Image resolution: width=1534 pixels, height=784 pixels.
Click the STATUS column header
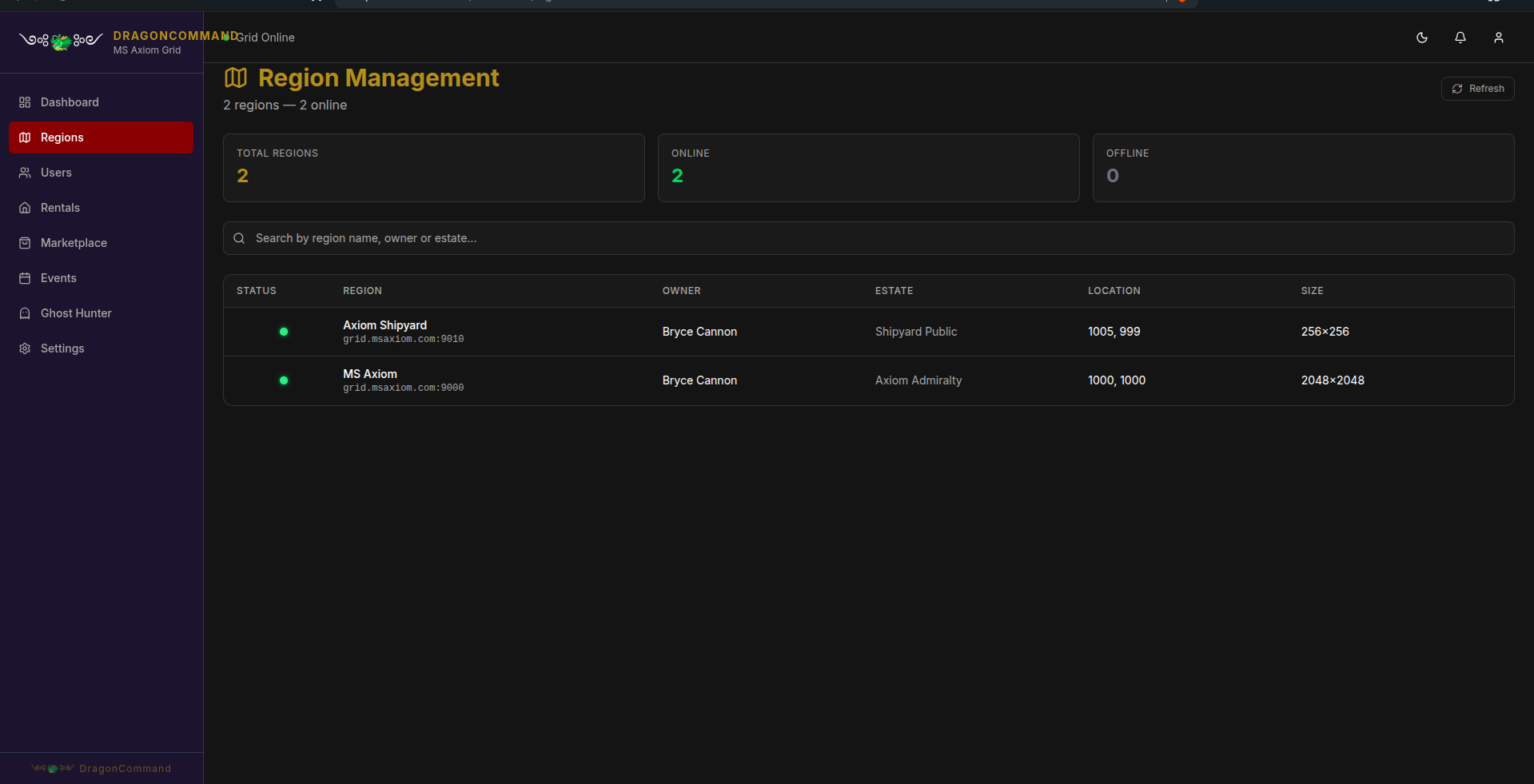pyautogui.click(x=257, y=291)
